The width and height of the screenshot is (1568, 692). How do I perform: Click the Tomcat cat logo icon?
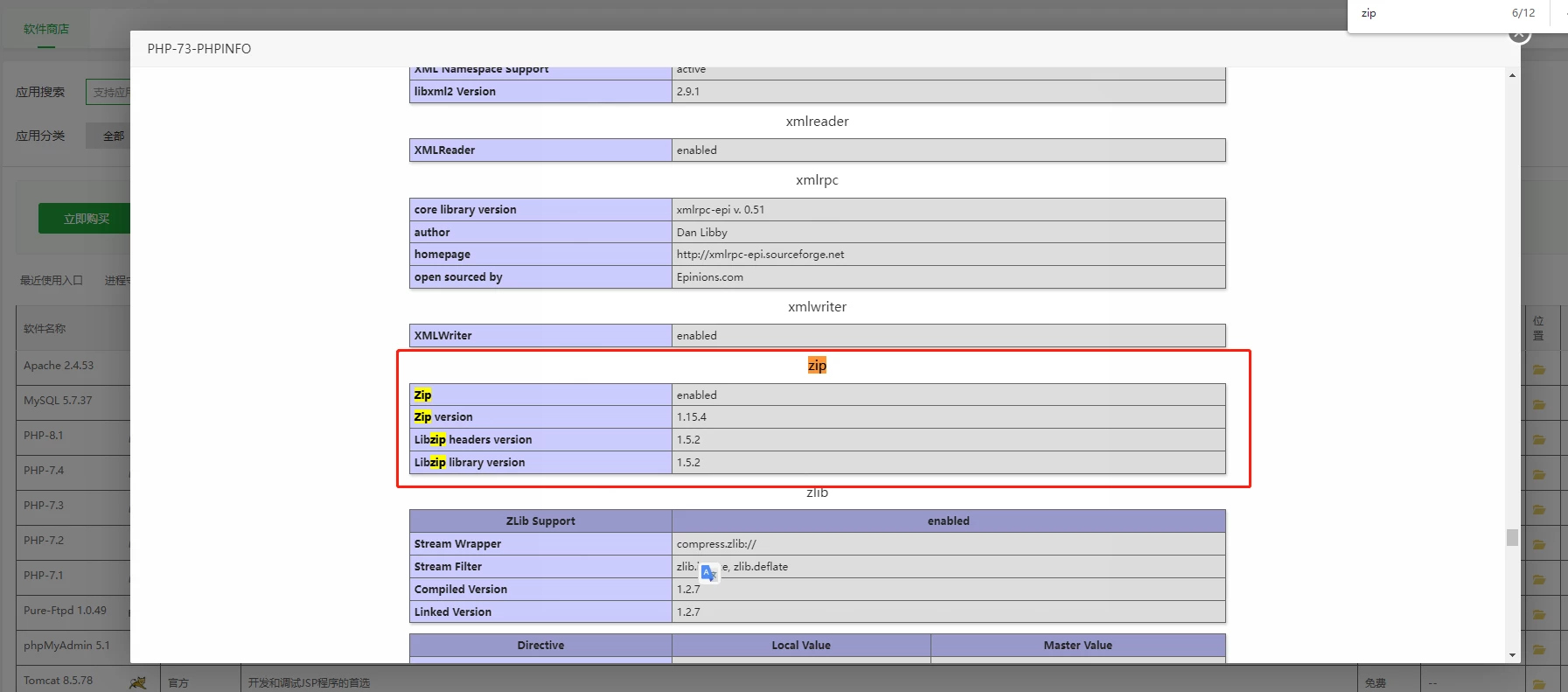tap(138, 682)
